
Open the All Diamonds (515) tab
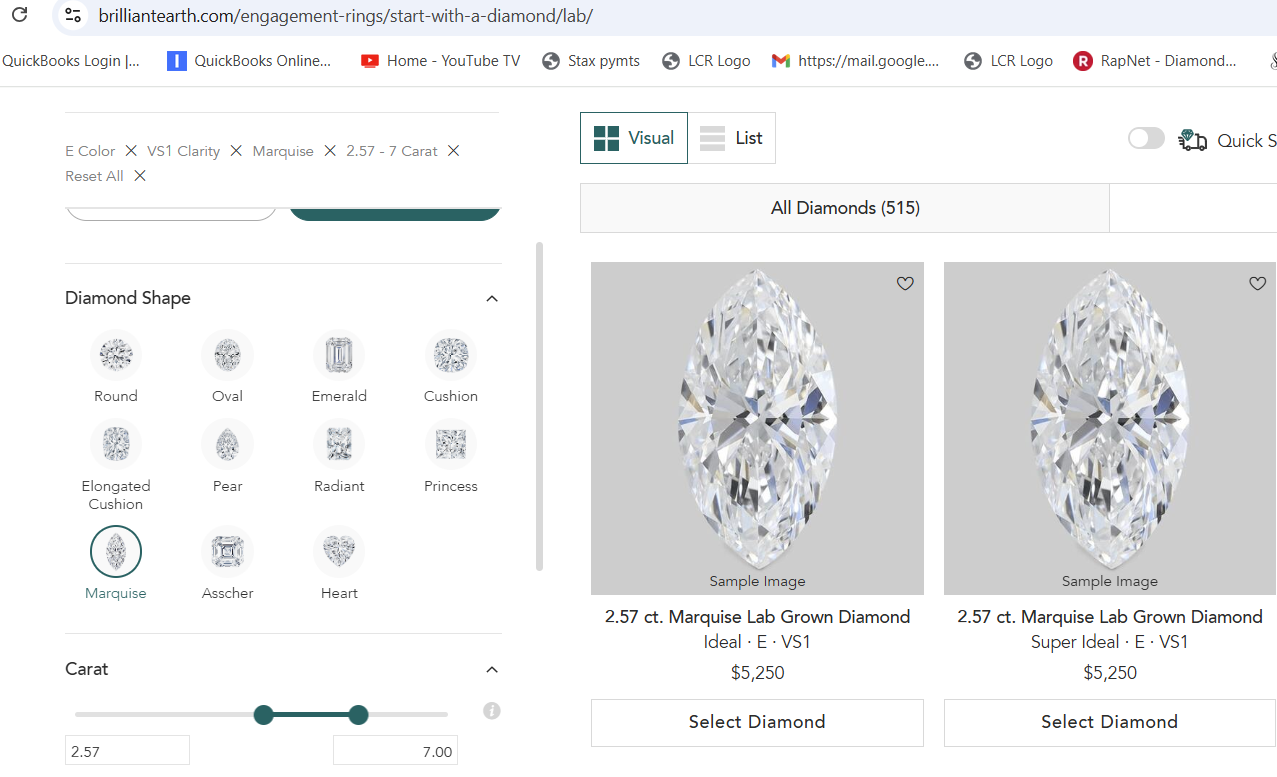pos(844,208)
